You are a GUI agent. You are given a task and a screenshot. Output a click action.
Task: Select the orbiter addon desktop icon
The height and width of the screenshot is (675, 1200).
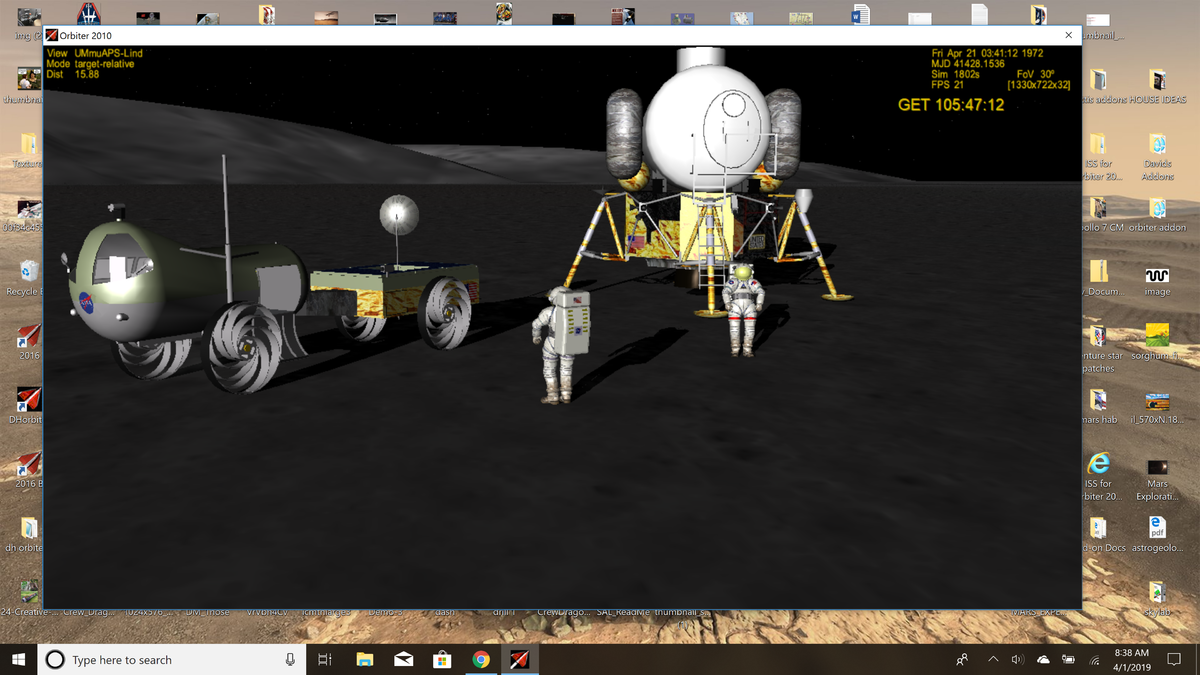(x=1158, y=214)
